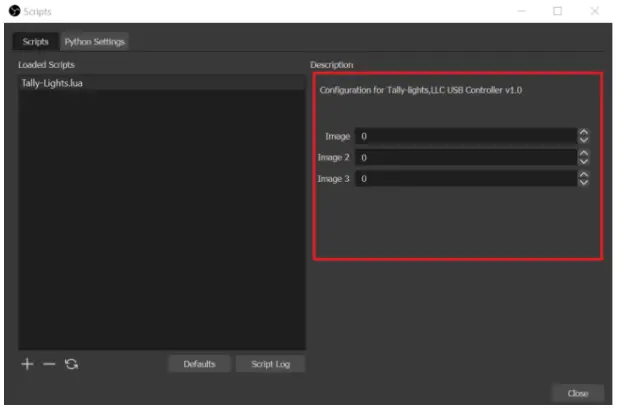Image resolution: width=628 pixels, height=408 pixels.
Task: Click the Description label
Action: [x=332, y=65]
